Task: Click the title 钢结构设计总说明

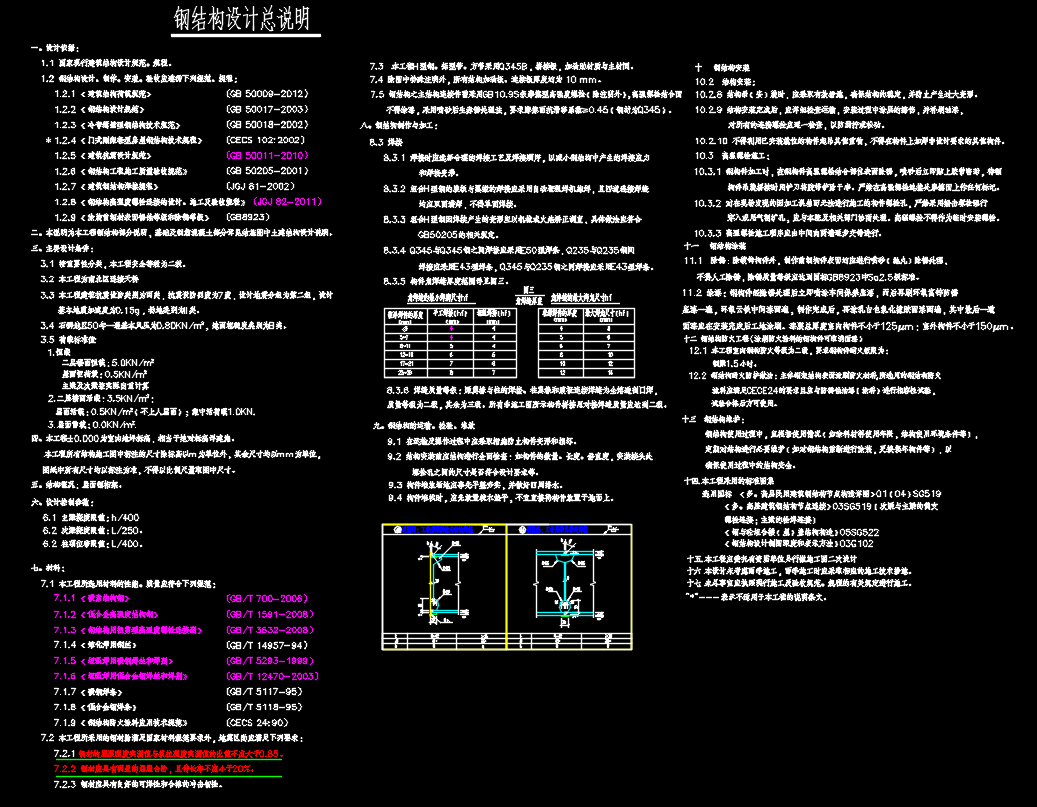Action: (242, 19)
